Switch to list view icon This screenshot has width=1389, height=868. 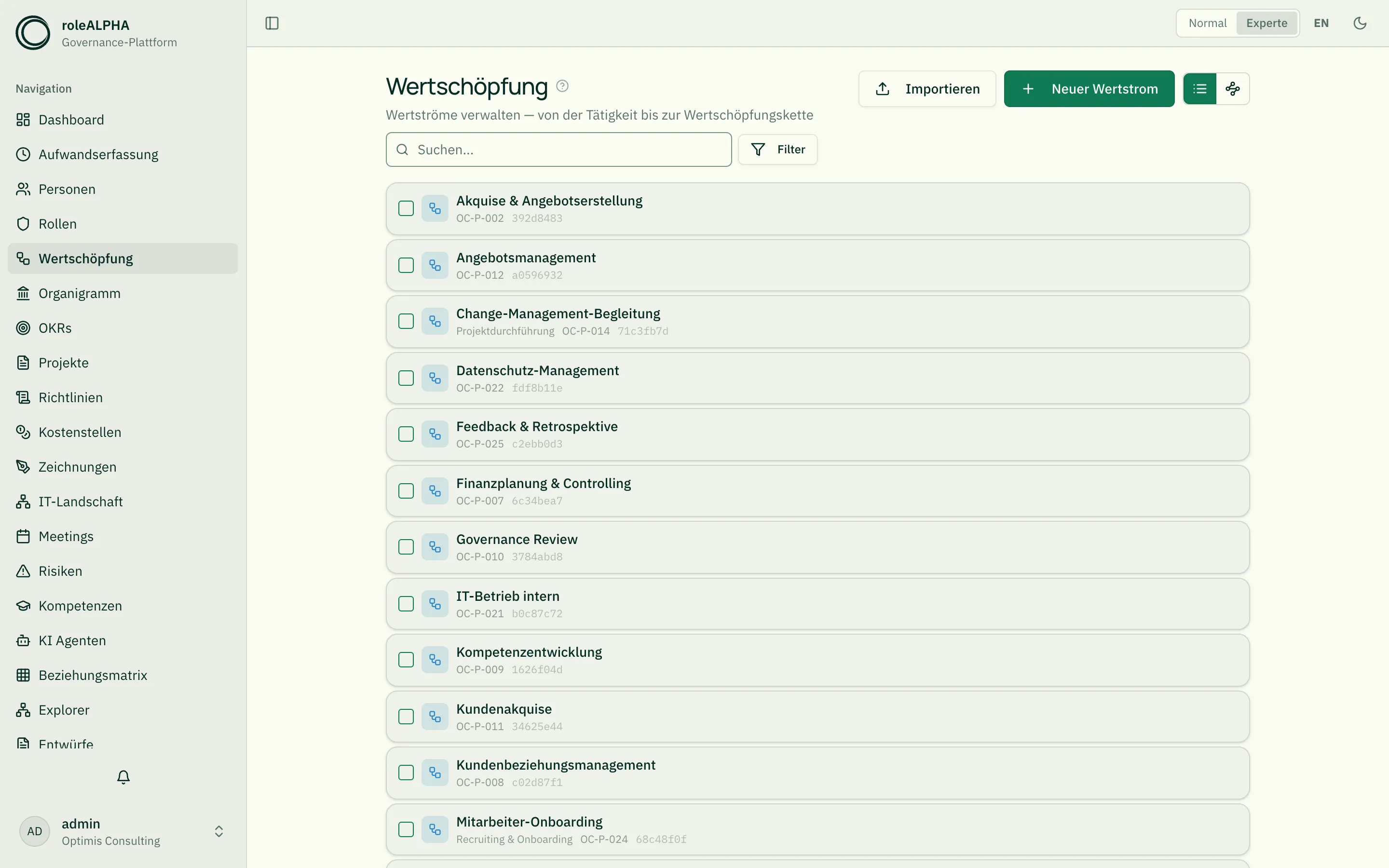pyautogui.click(x=1199, y=89)
